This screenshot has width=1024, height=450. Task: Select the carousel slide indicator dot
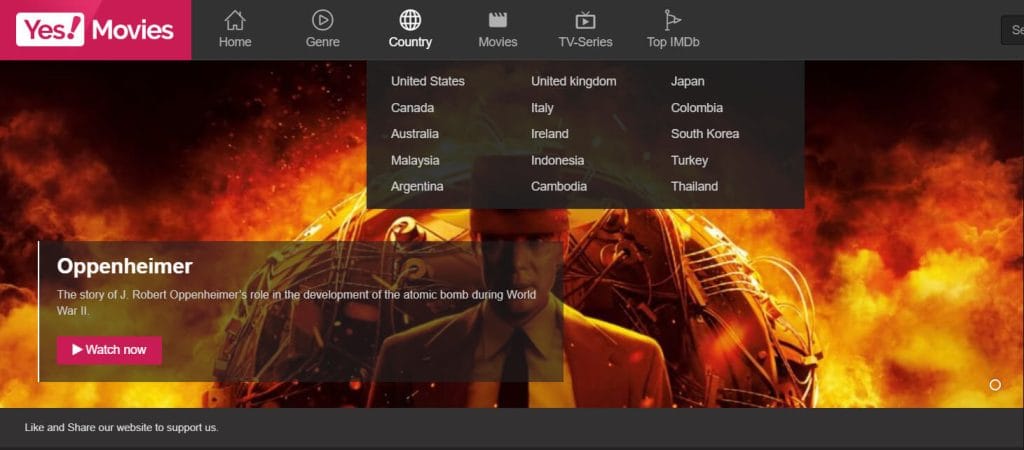click(995, 385)
